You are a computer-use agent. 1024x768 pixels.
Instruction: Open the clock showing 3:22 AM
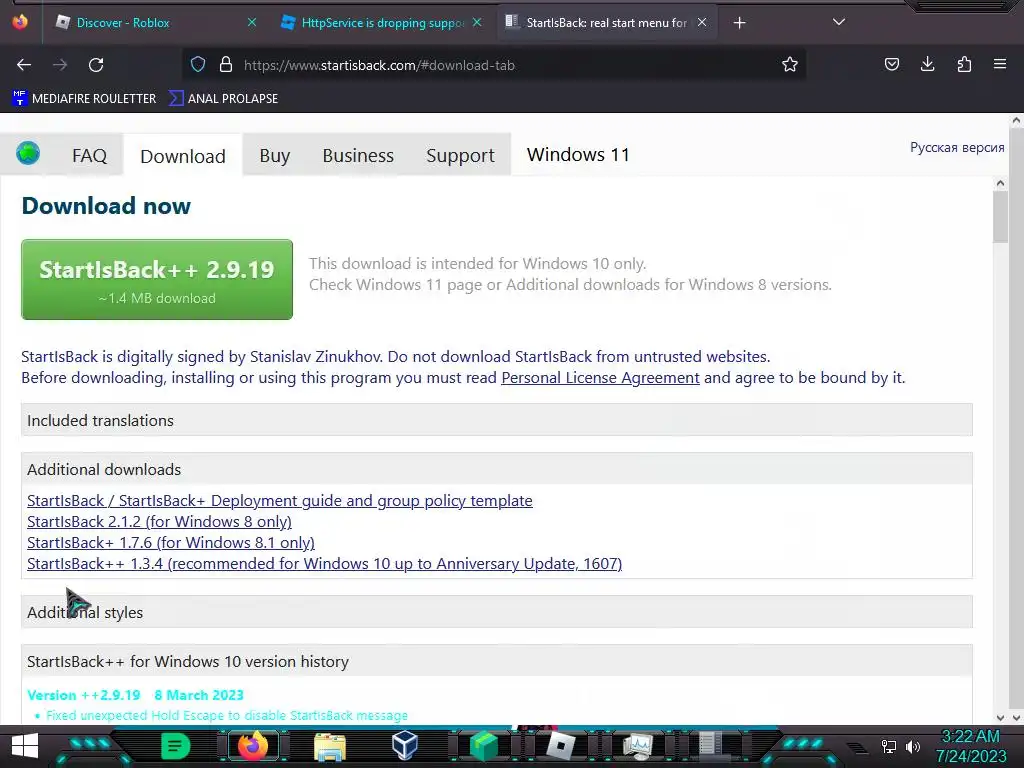coord(971,746)
